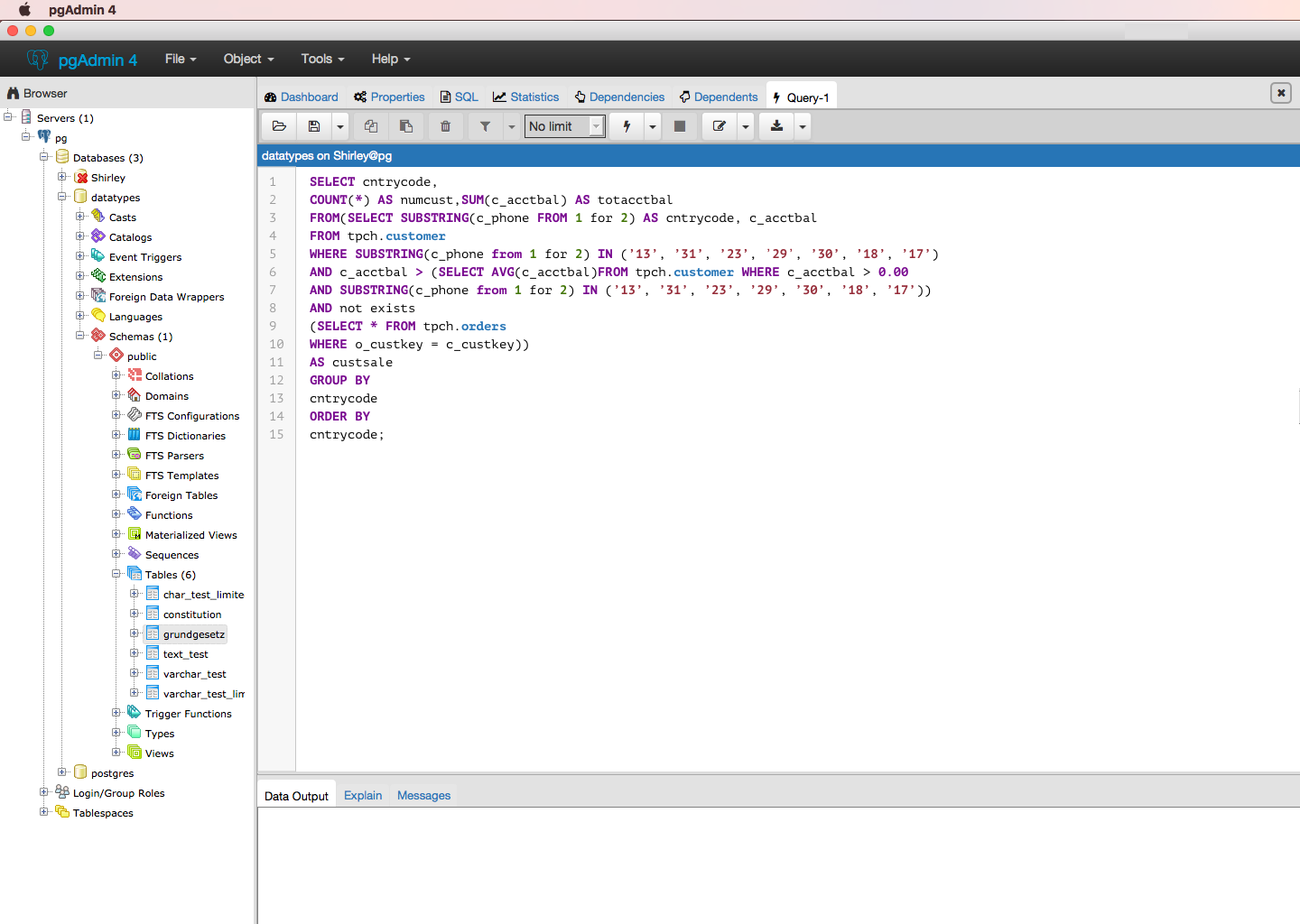Open the No limit row dropdown
Viewport: 1300px width, 924px height.
tap(564, 126)
